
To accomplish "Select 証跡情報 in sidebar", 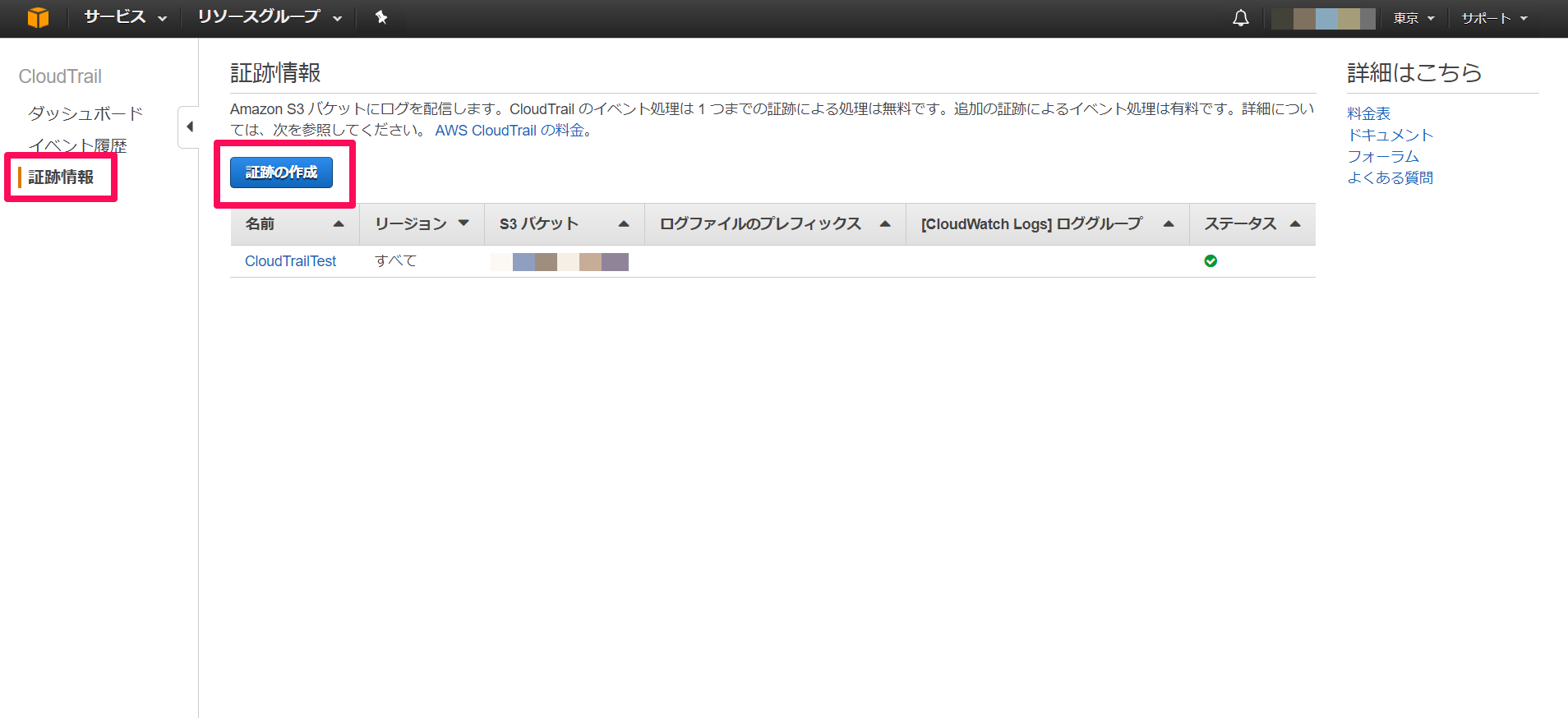I will click(61, 177).
